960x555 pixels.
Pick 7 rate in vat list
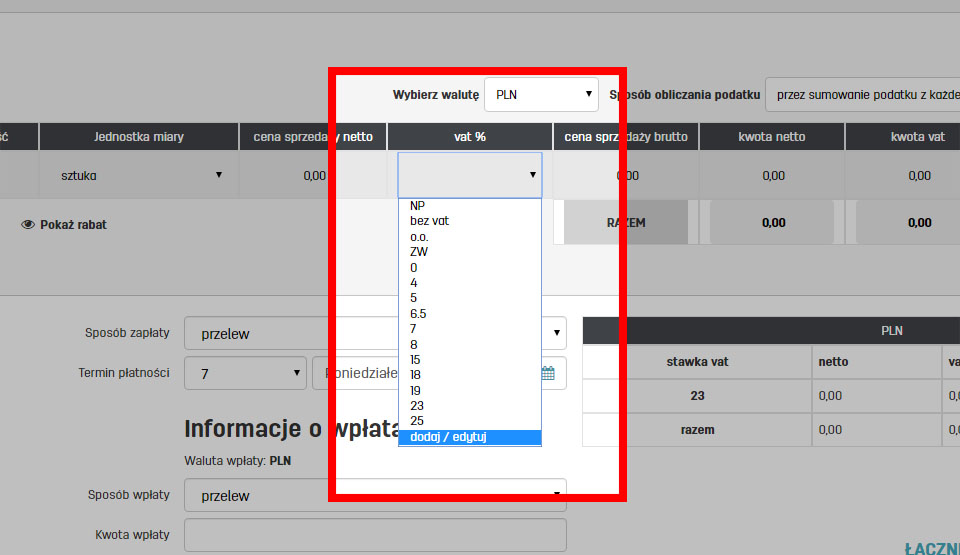(470, 329)
